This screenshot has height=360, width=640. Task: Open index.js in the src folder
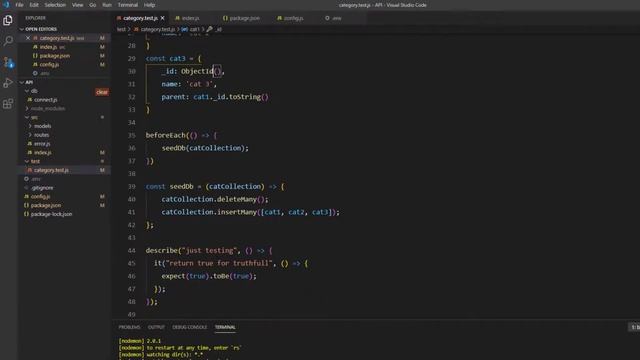tap(64, 153)
